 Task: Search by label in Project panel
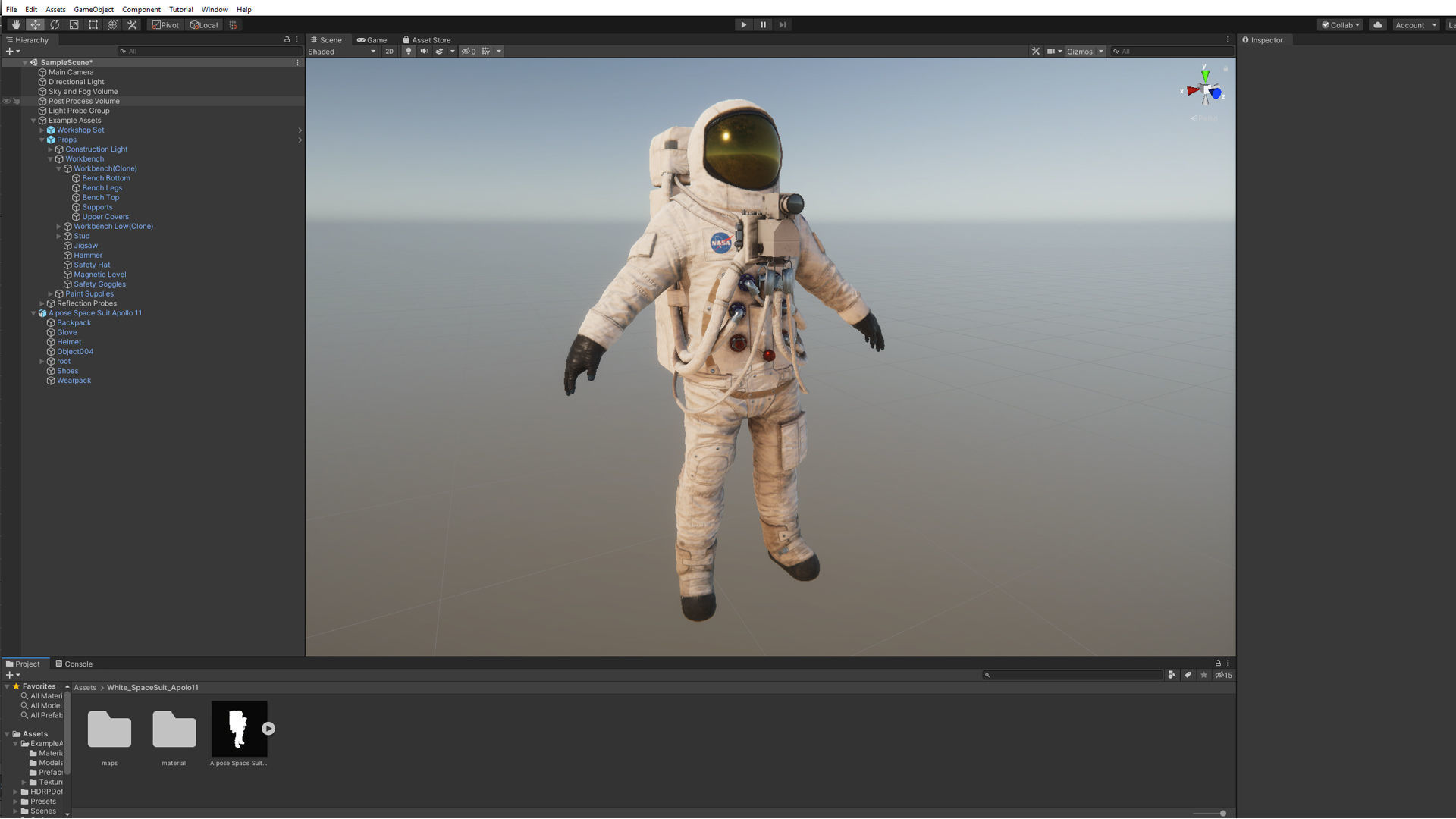(1188, 675)
